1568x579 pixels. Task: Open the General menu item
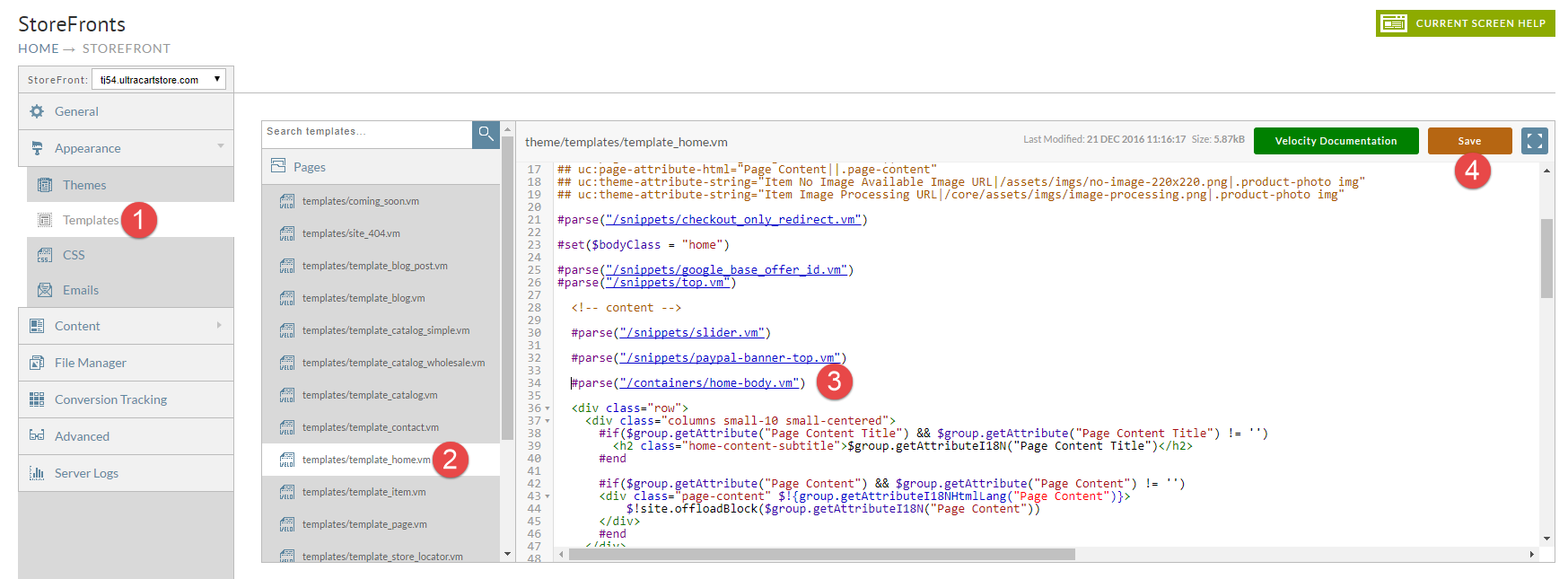(126, 111)
